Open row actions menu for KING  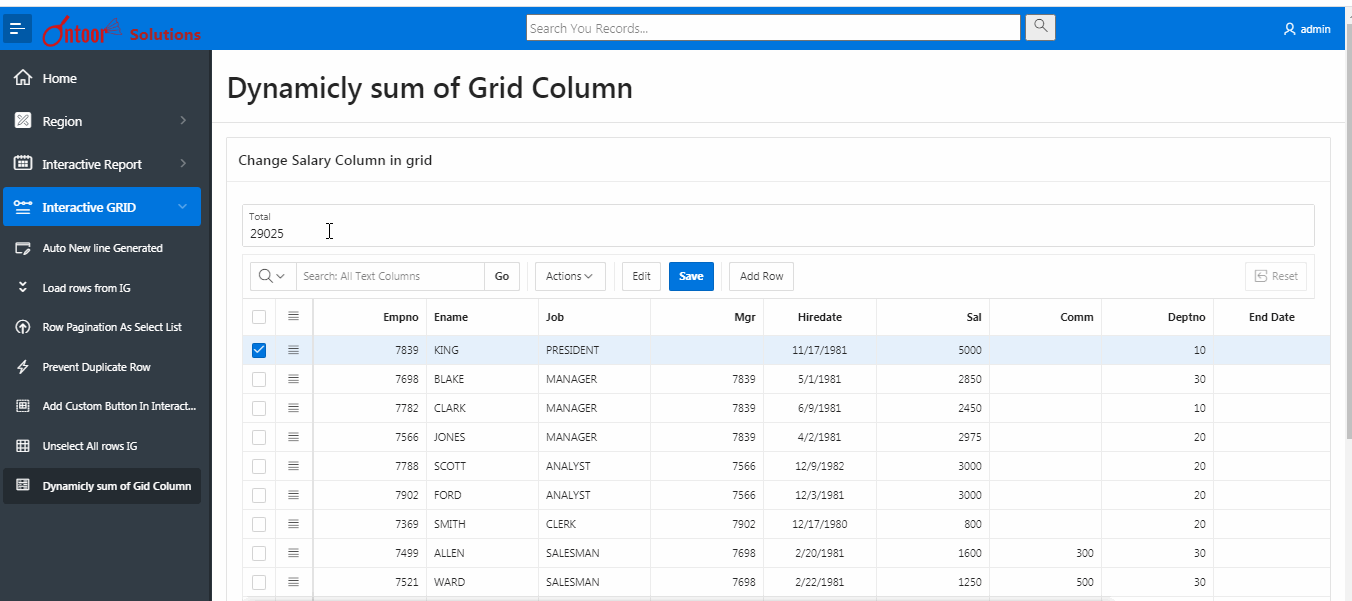click(x=293, y=350)
